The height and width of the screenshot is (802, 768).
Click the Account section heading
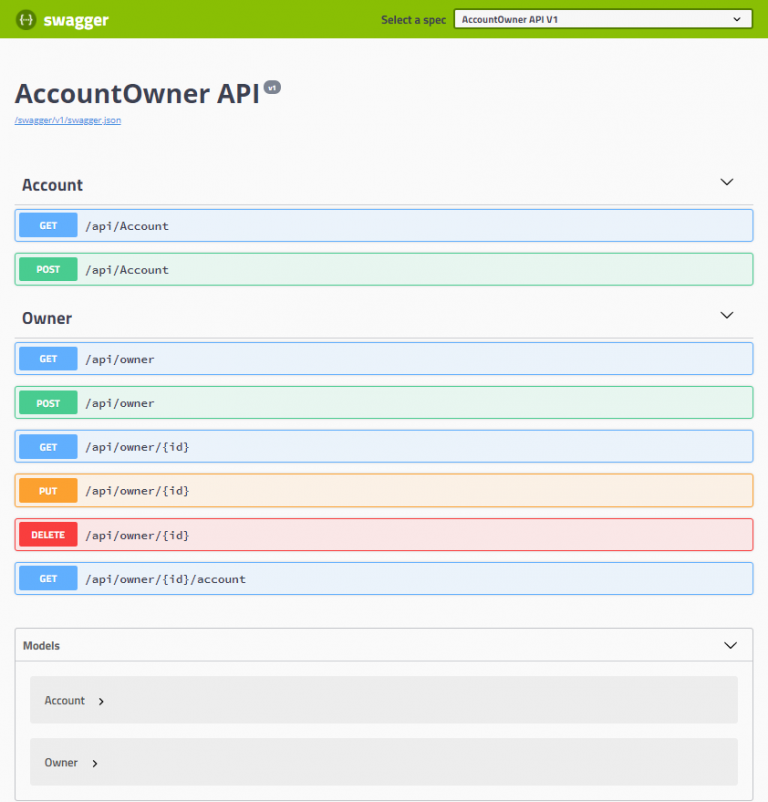pyautogui.click(x=52, y=185)
